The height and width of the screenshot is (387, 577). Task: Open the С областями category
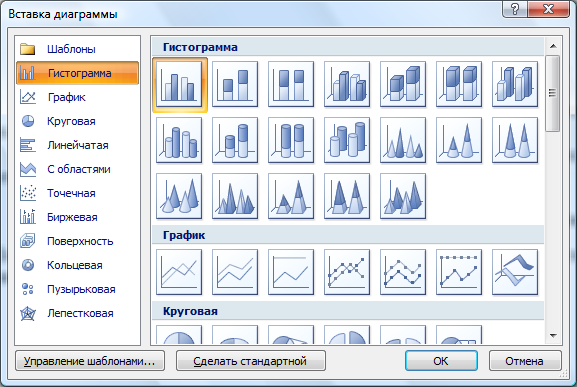[78, 169]
